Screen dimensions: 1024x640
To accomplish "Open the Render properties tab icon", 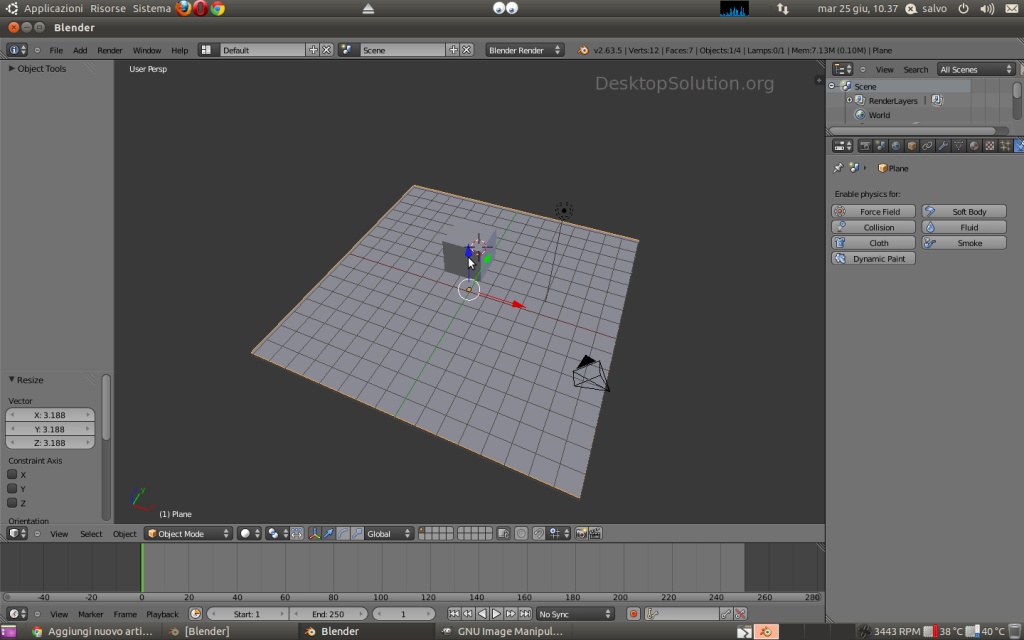I will pyautogui.click(x=863, y=146).
